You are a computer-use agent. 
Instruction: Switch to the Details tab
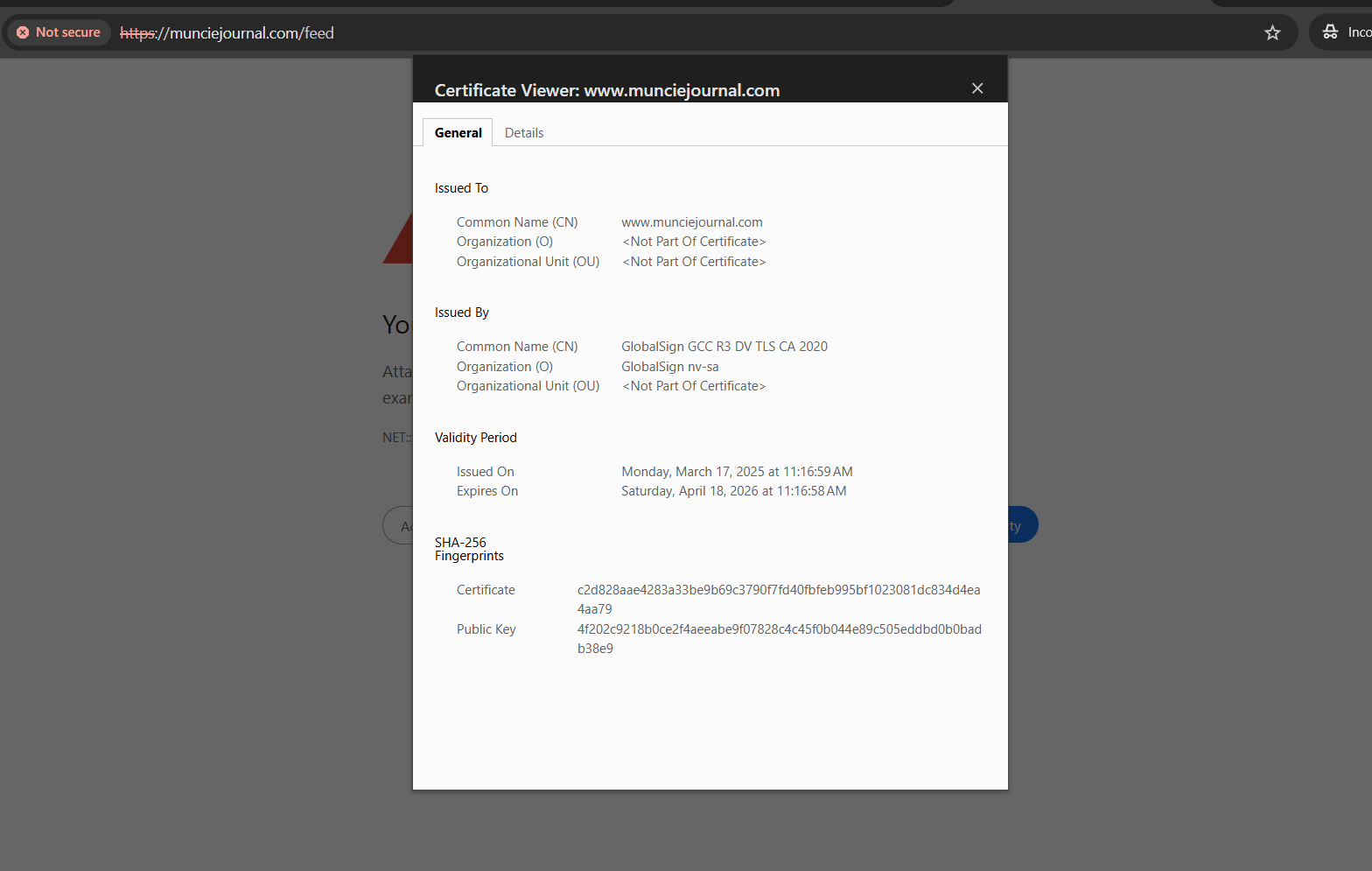coord(523,133)
